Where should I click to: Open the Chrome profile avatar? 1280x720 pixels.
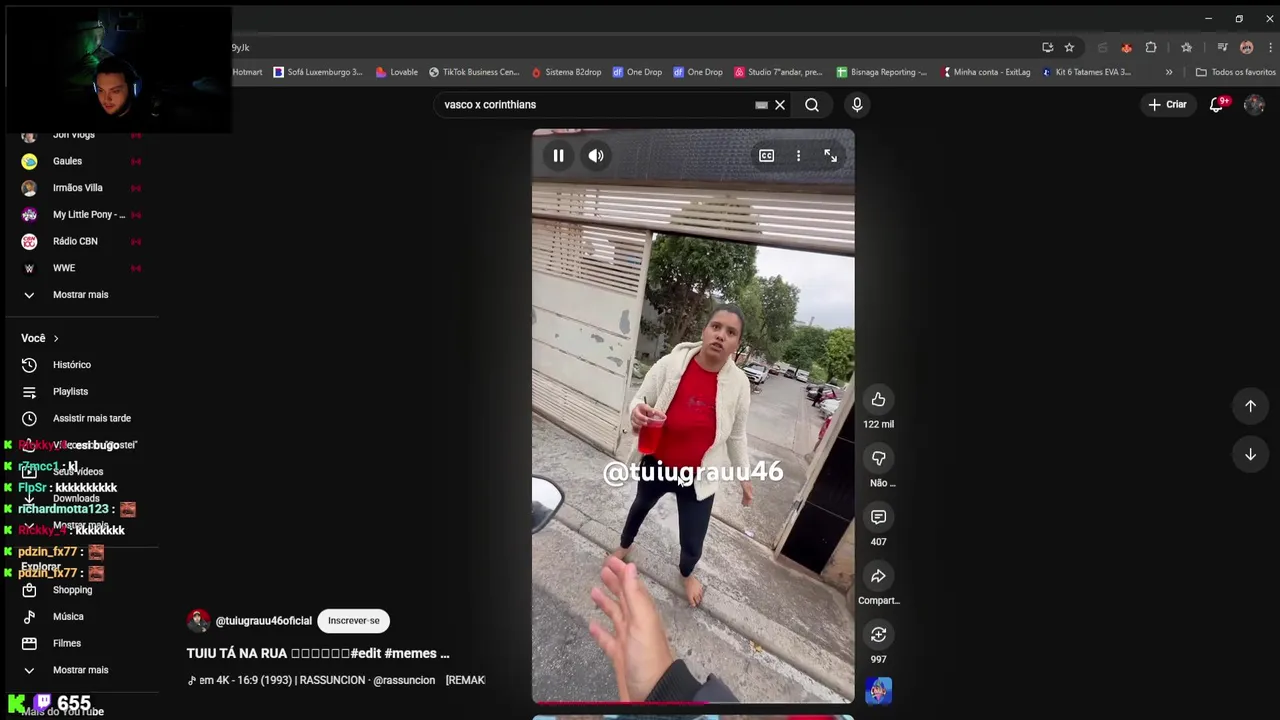pyautogui.click(x=1246, y=47)
